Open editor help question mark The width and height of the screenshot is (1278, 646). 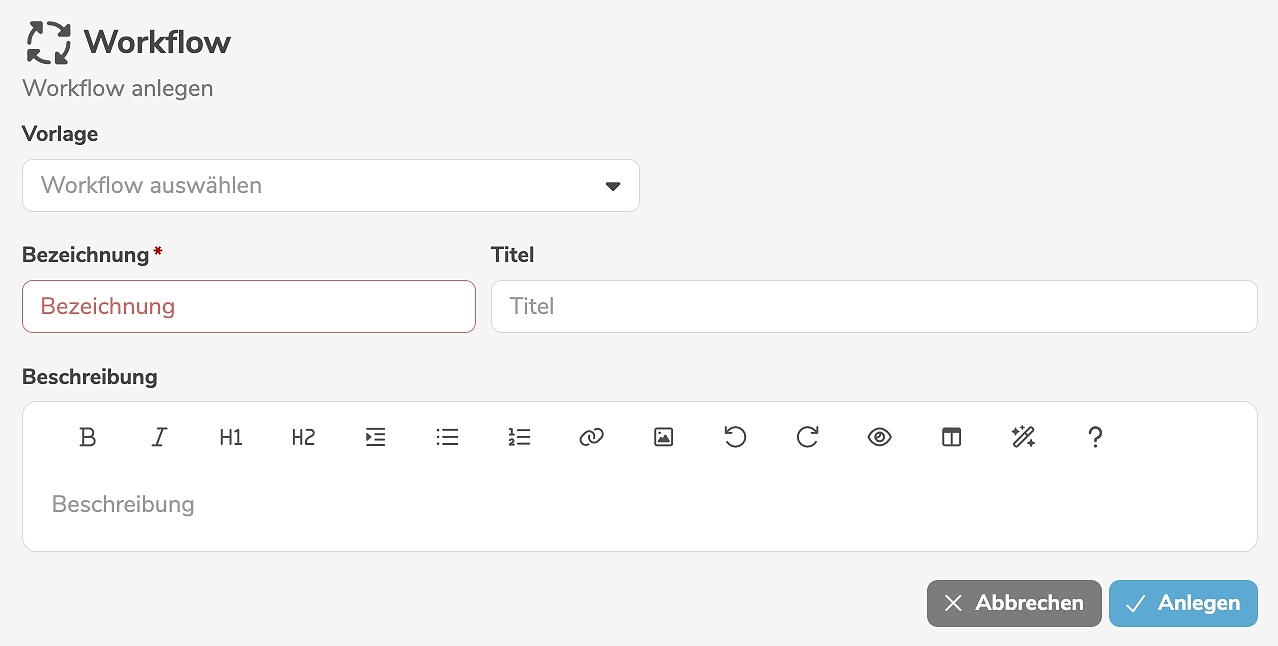click(x=1095, y=437)
